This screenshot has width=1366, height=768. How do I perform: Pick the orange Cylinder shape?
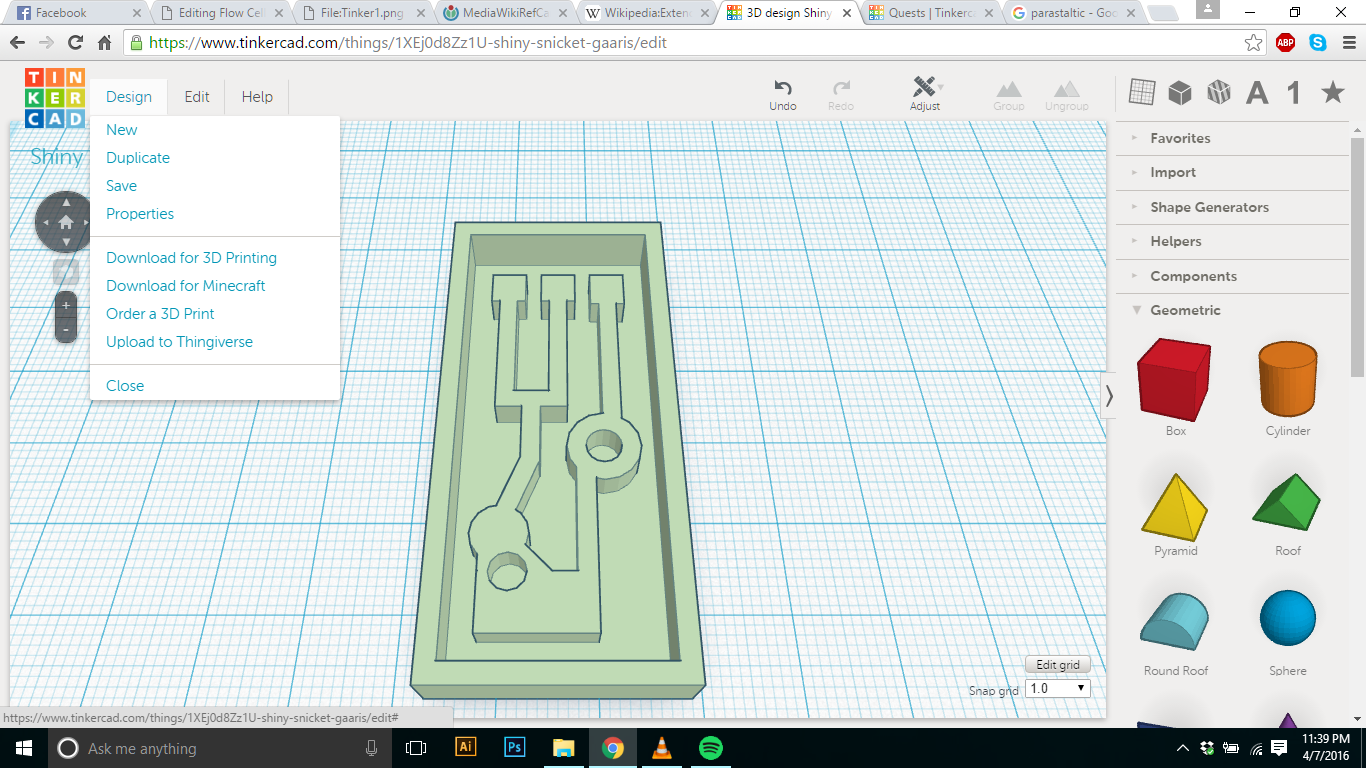1287,380
